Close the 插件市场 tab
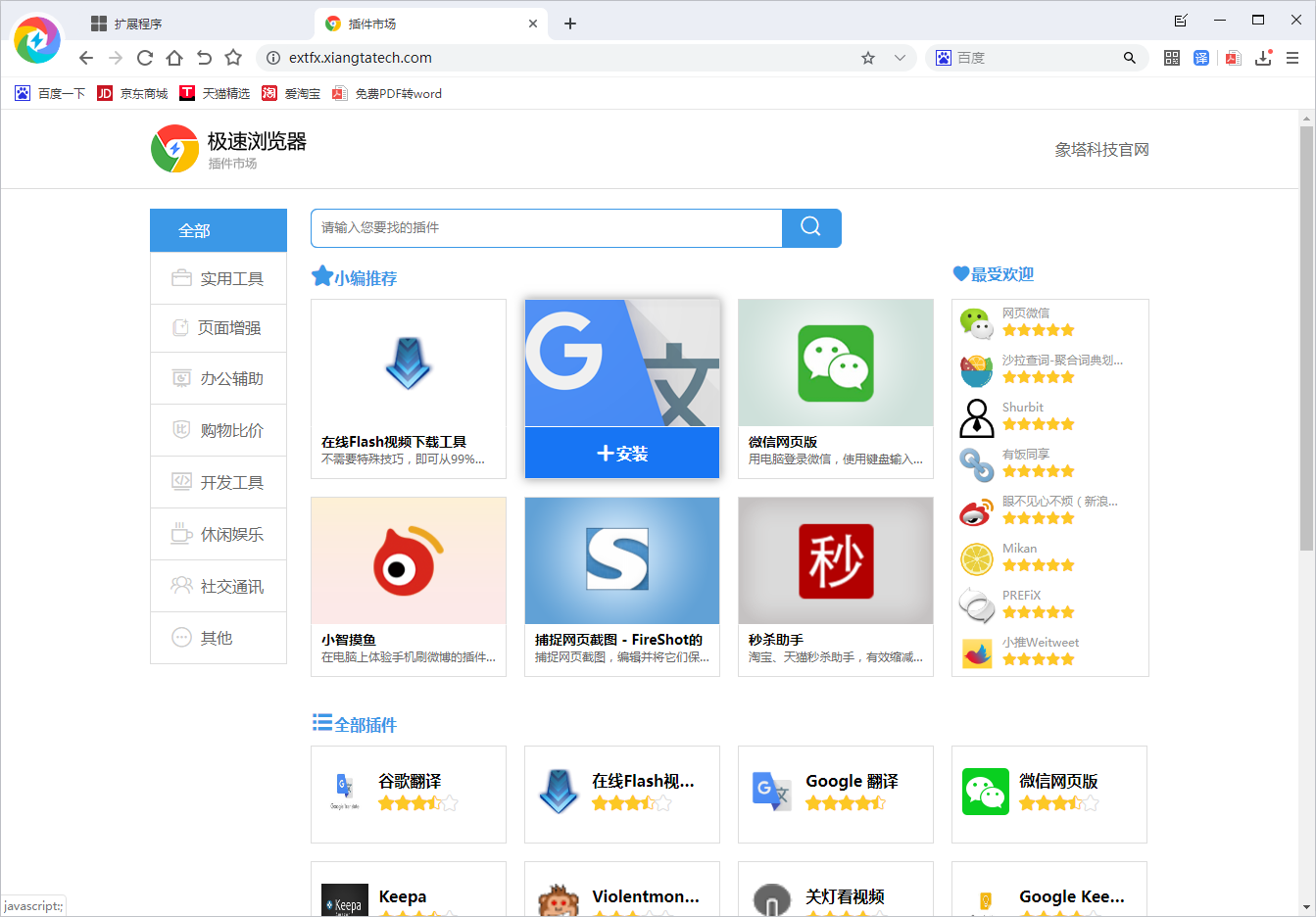 pyautogui.click(x=533, y=24)
